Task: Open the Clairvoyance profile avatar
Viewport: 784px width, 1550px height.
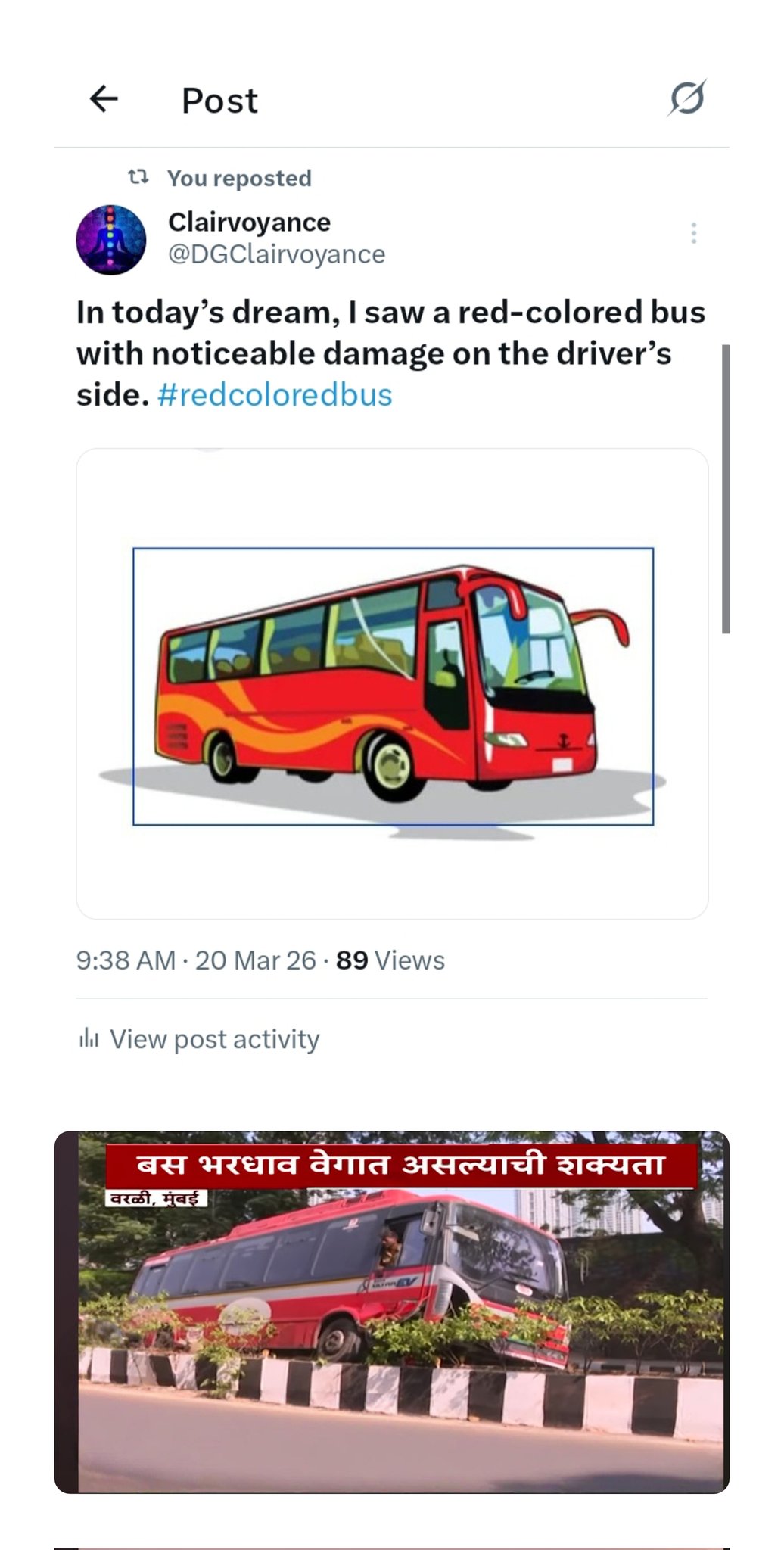Action: pyautogui.click(x=110, y=239)
